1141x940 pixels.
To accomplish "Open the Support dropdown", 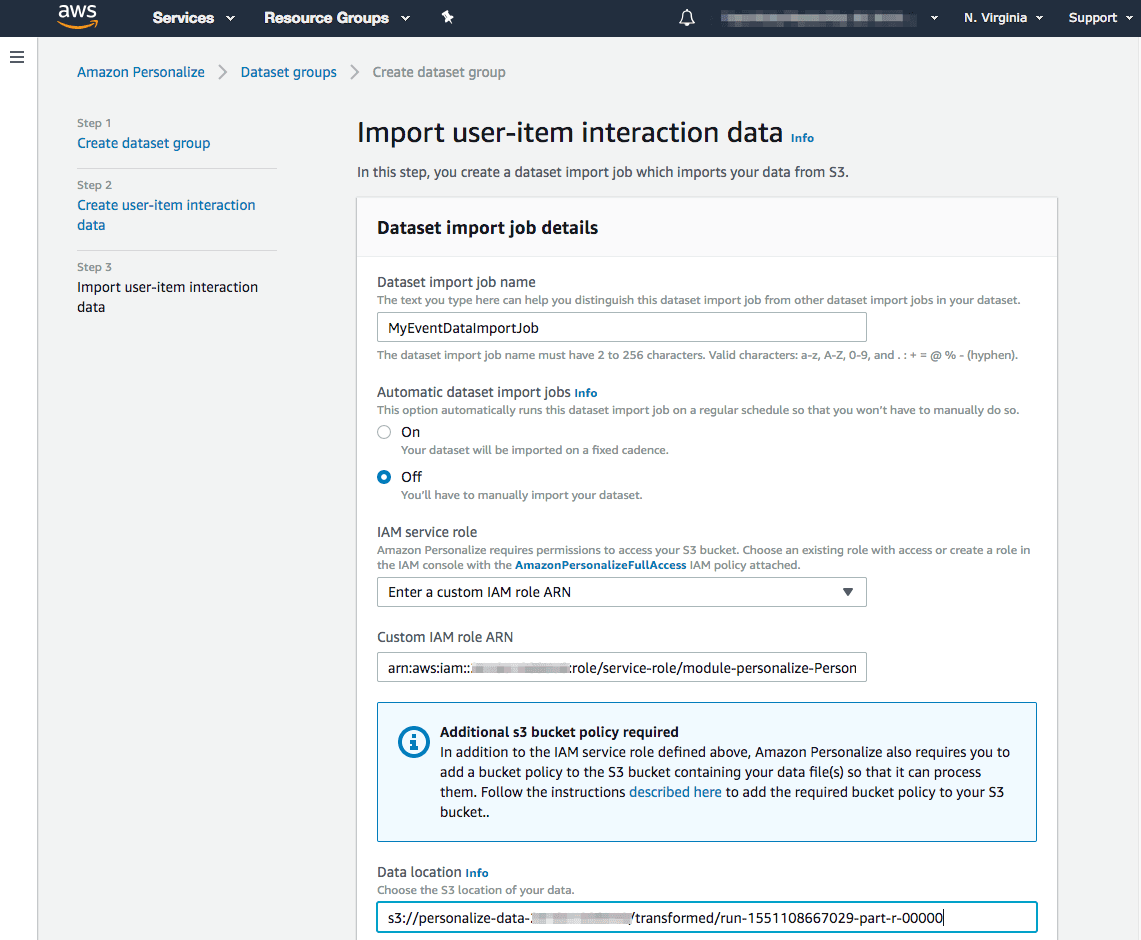I will pos(1098,17).
